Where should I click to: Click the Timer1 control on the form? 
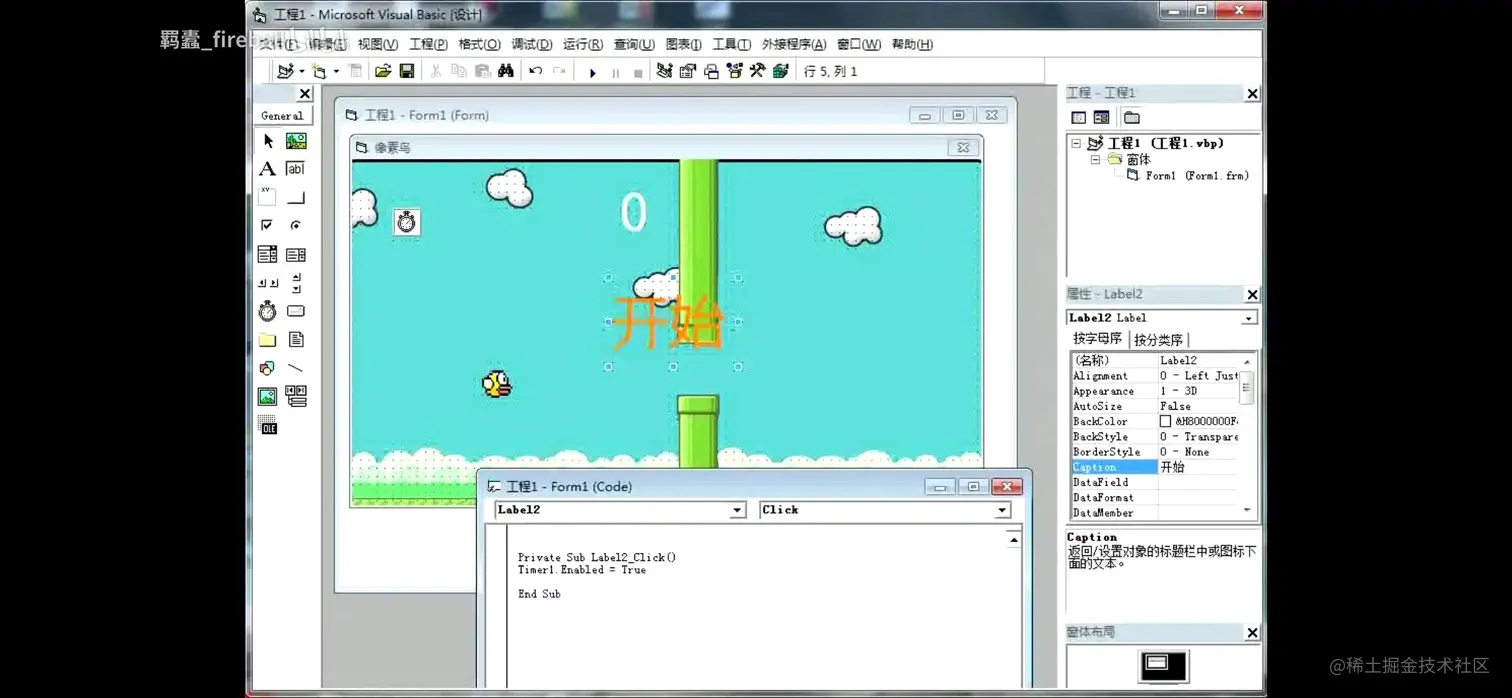[x=406, y=221]
